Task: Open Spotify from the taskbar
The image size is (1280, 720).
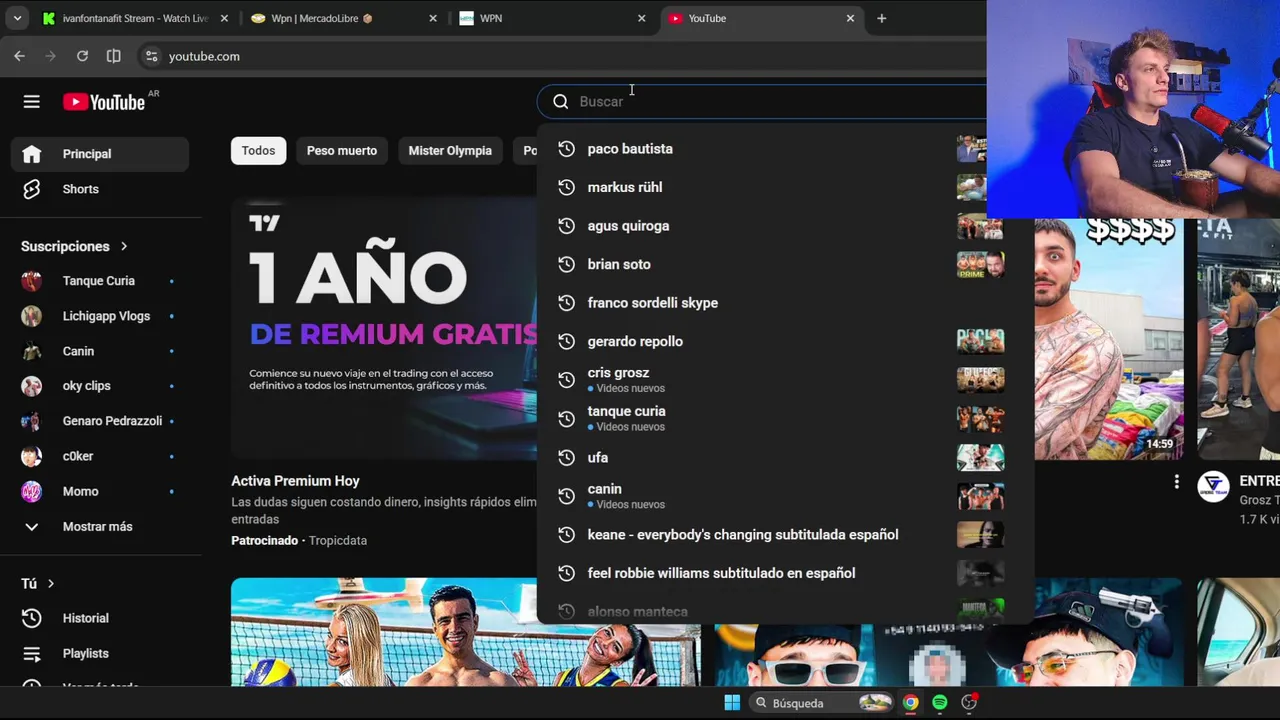Action: 940,703
